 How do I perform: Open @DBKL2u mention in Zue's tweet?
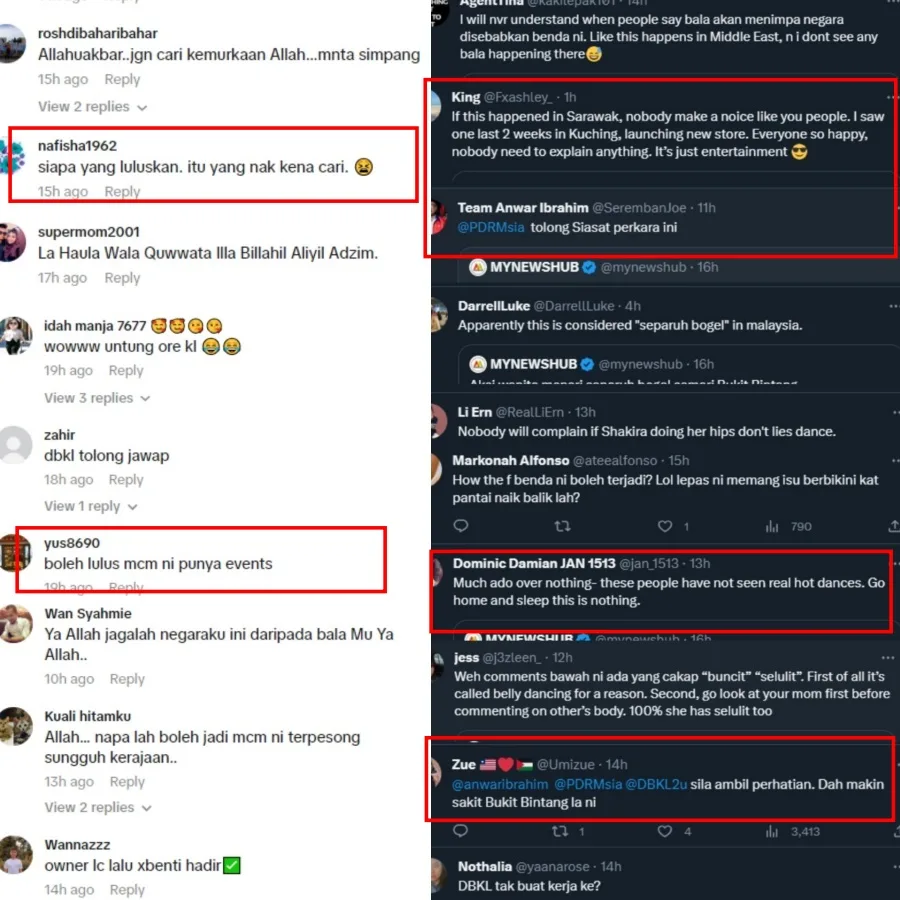[656, 784]
